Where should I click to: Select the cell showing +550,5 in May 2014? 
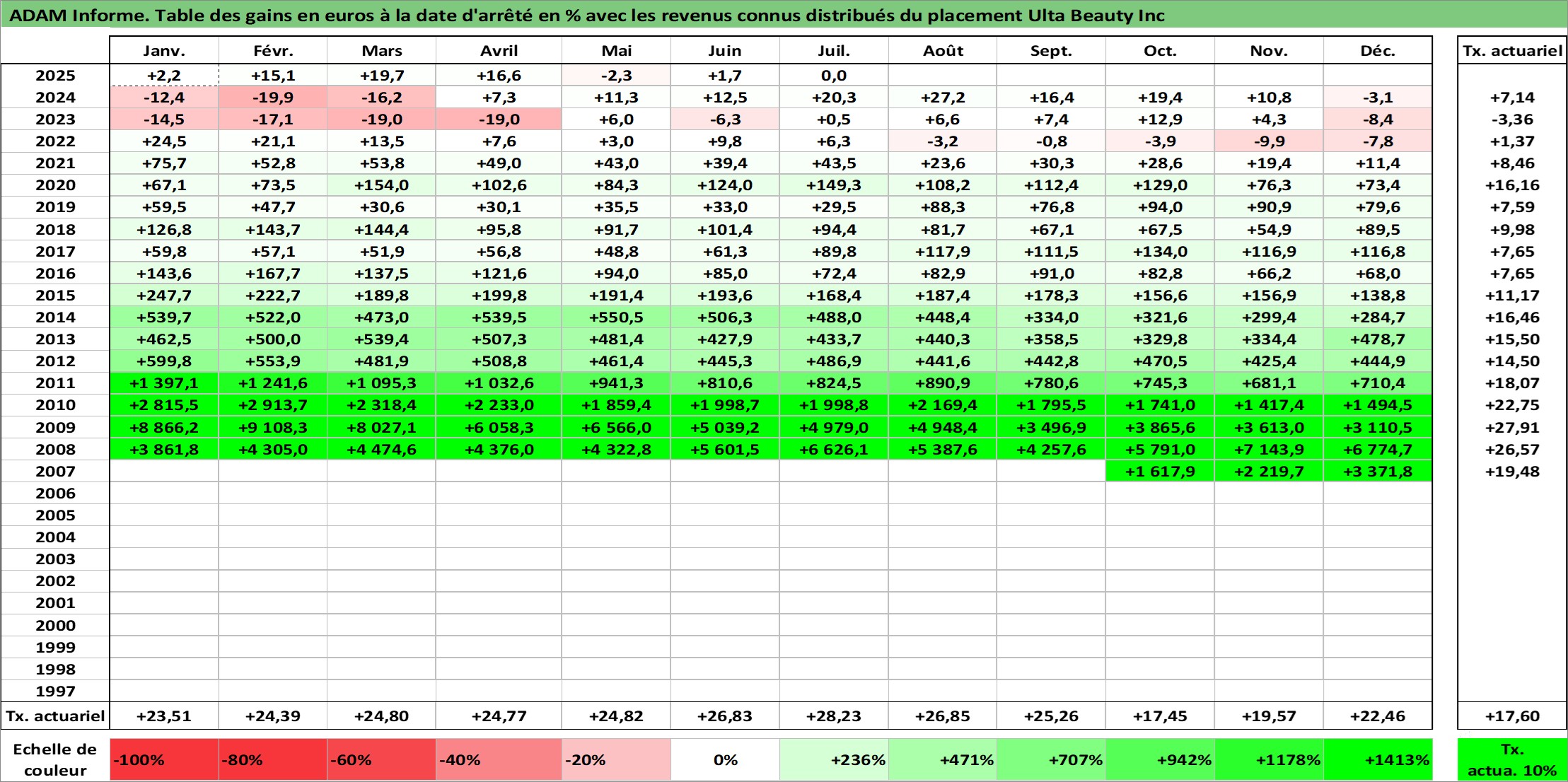click(x=616, y=317)
